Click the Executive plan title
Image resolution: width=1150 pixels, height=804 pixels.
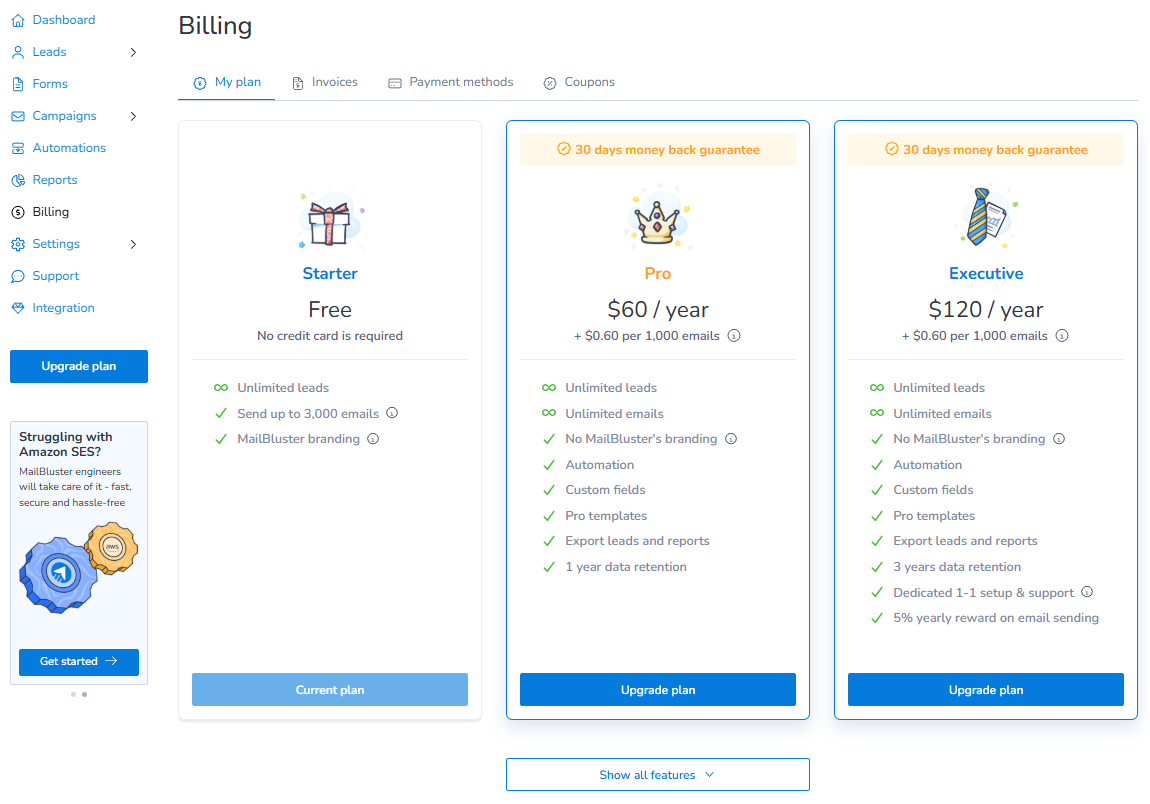[x=986, y=274]
